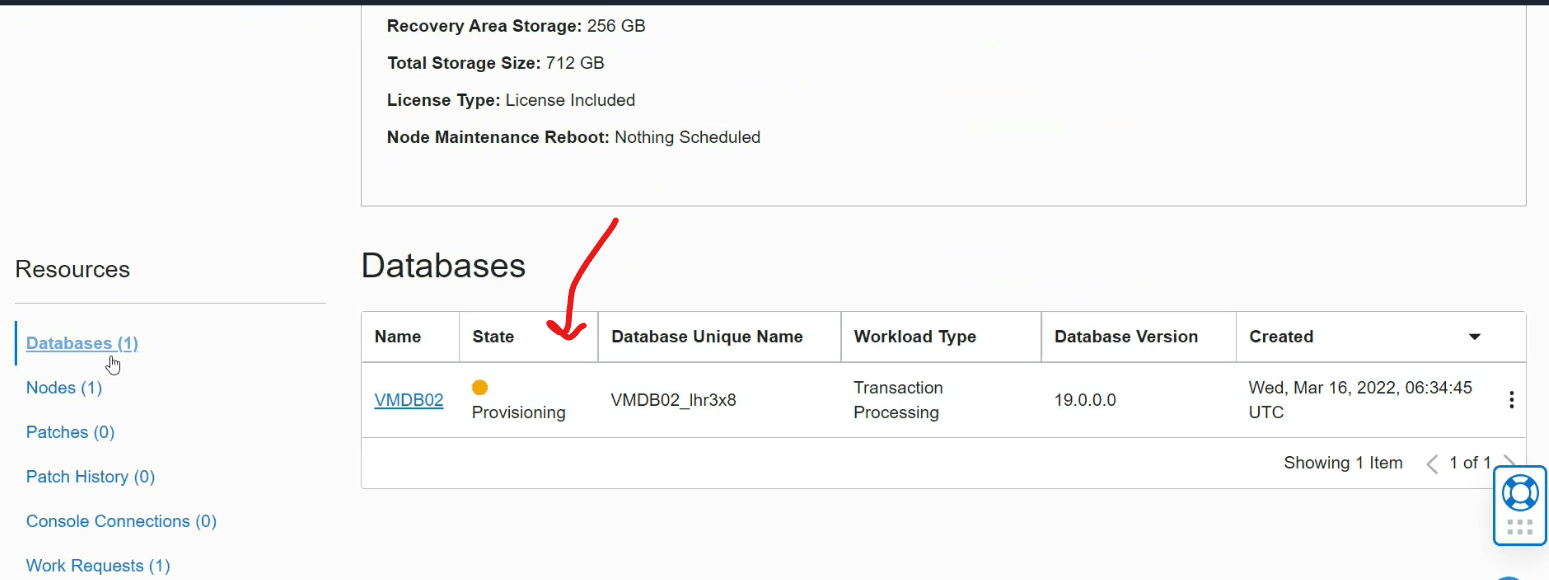The width and height of the screenshot is (1549, 580).
Task: Click the cursor hand over Databases link
Action: 112,364
